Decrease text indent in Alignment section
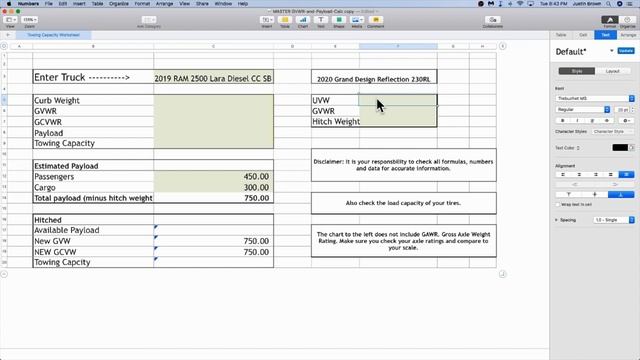640x360 pixels. pyautogui.click(x=576, y=184)
